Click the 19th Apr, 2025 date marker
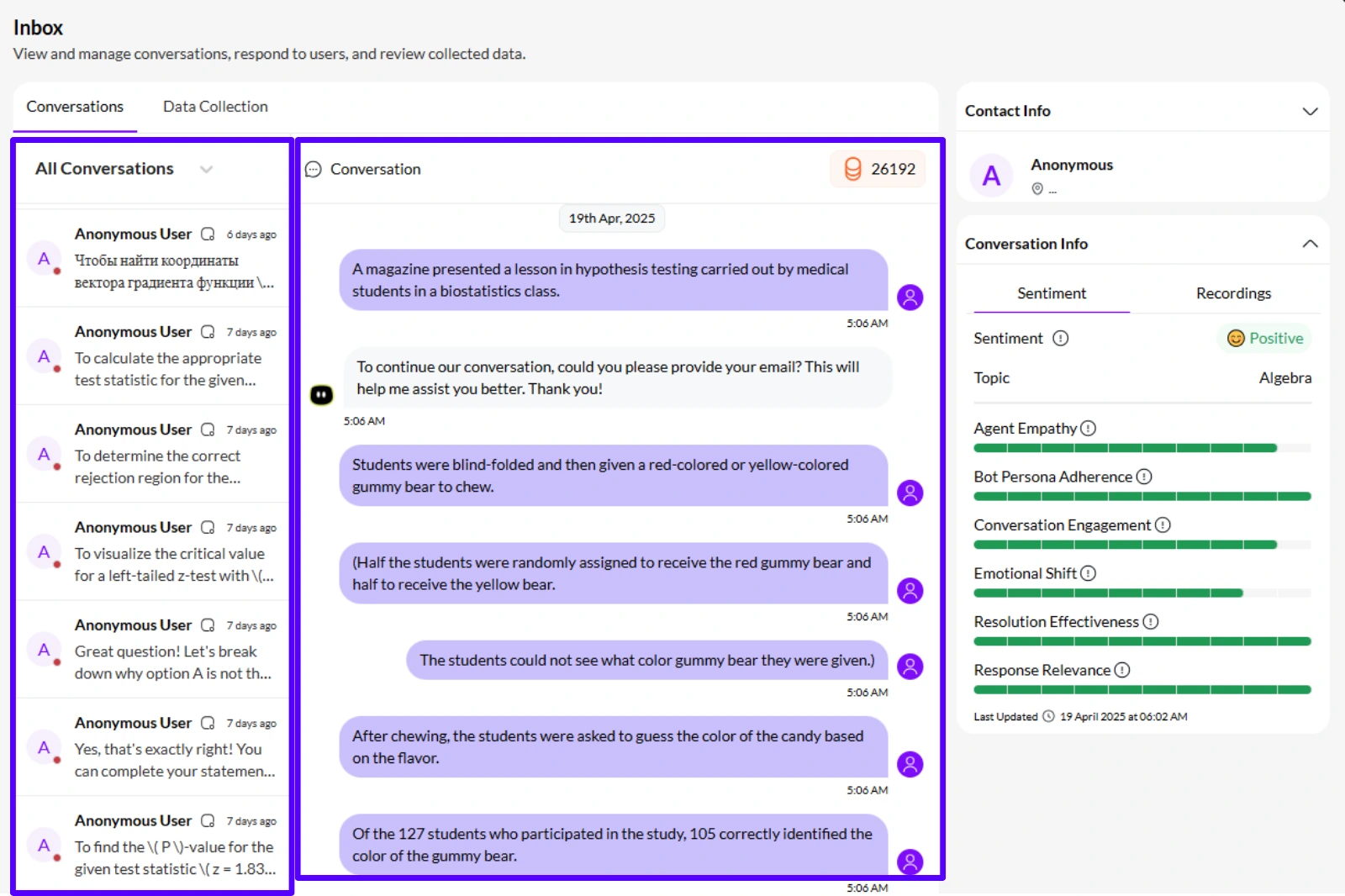 coord(612,219)
